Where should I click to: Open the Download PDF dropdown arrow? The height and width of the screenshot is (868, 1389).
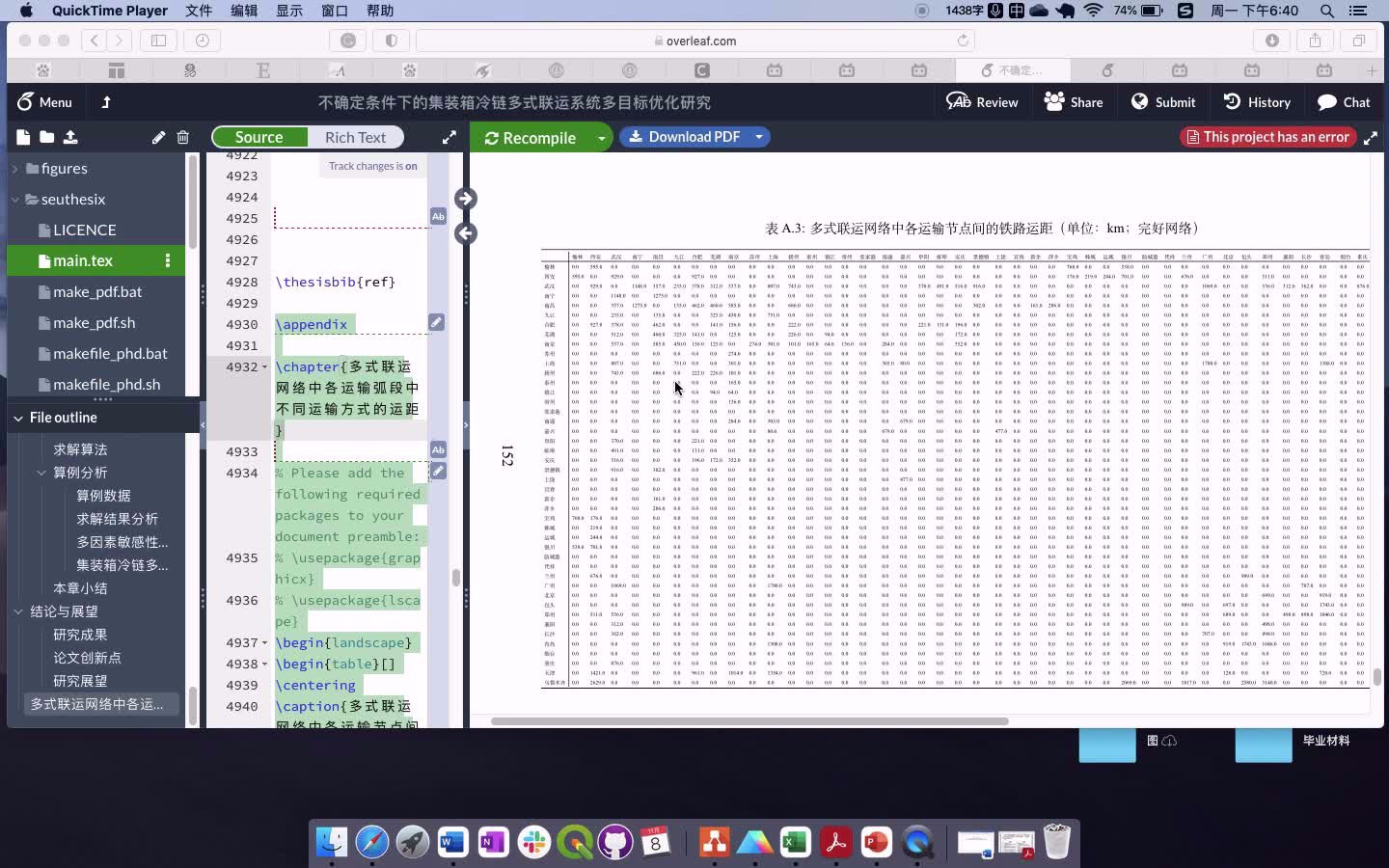pyautogui.click(x=759, y=137)
